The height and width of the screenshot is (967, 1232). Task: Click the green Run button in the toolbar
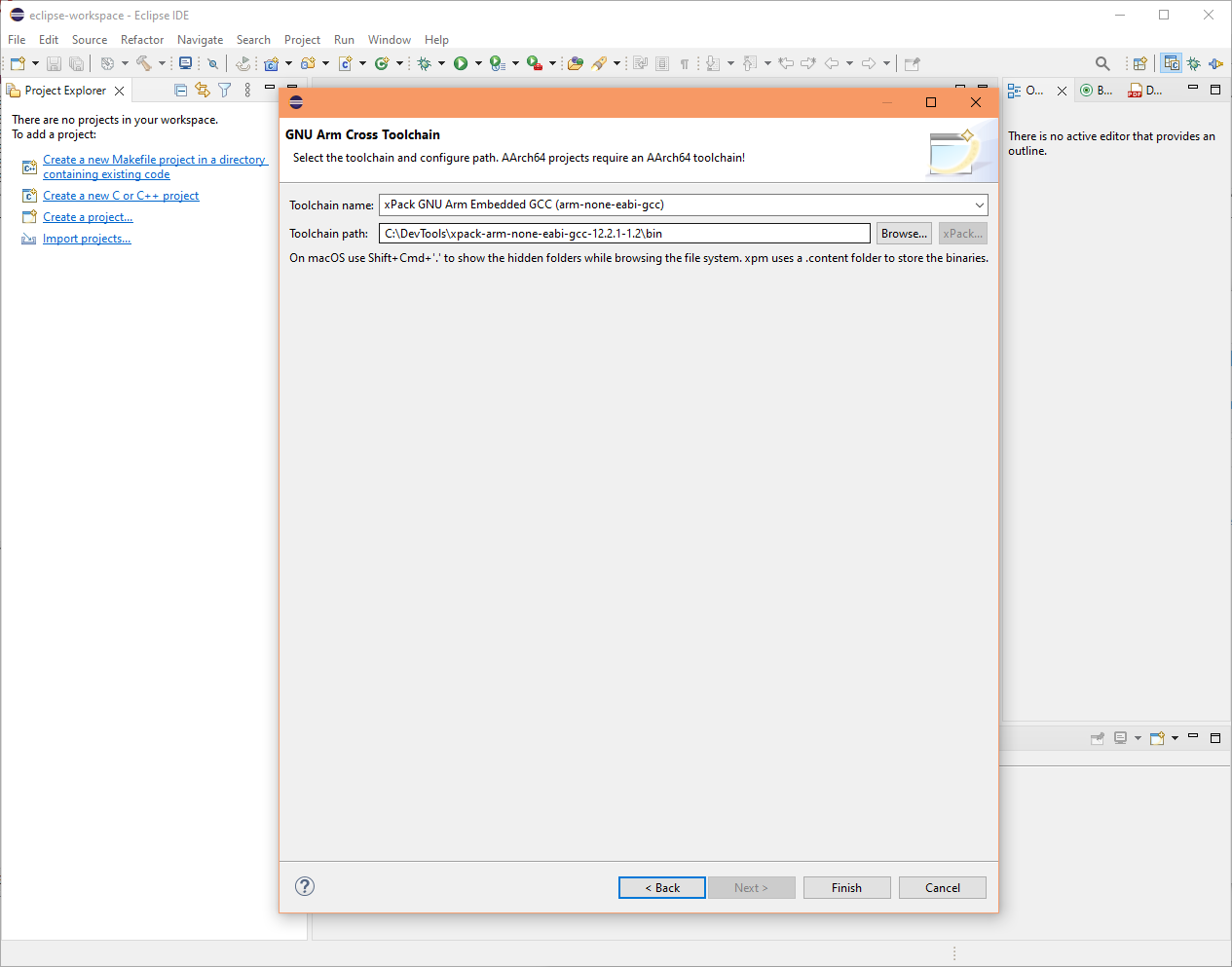(x=461, y=63)
